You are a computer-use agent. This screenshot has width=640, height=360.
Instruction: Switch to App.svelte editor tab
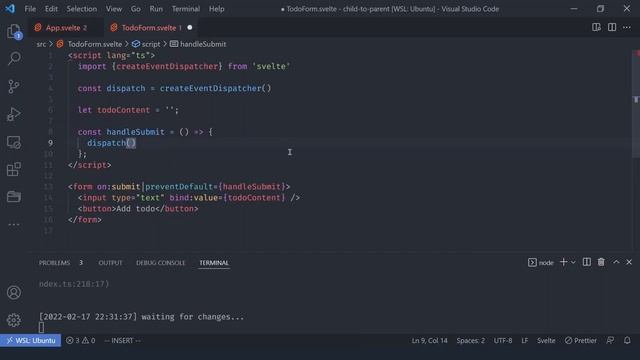(x=65, y=28)
